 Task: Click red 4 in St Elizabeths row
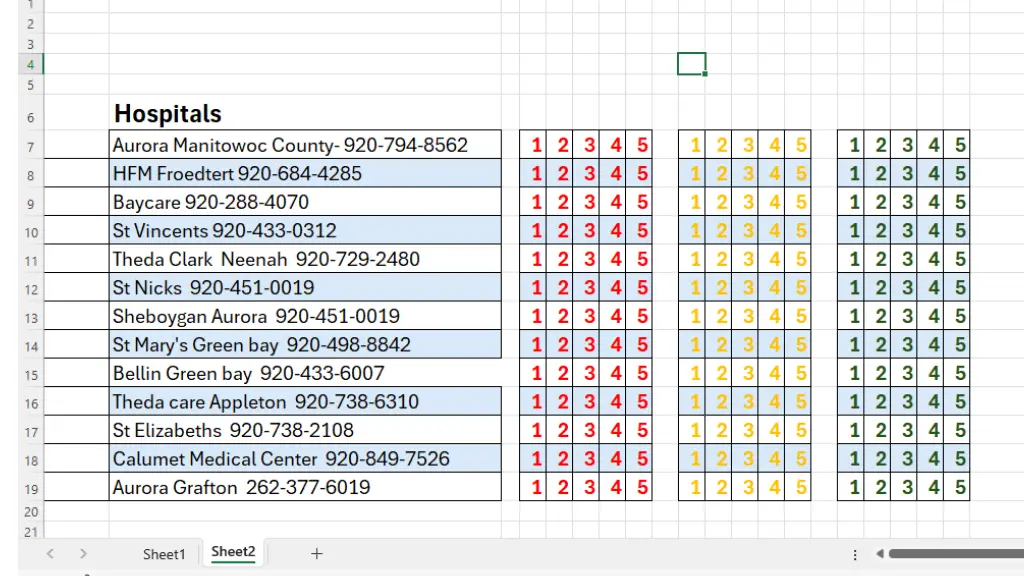pos(615,430)
